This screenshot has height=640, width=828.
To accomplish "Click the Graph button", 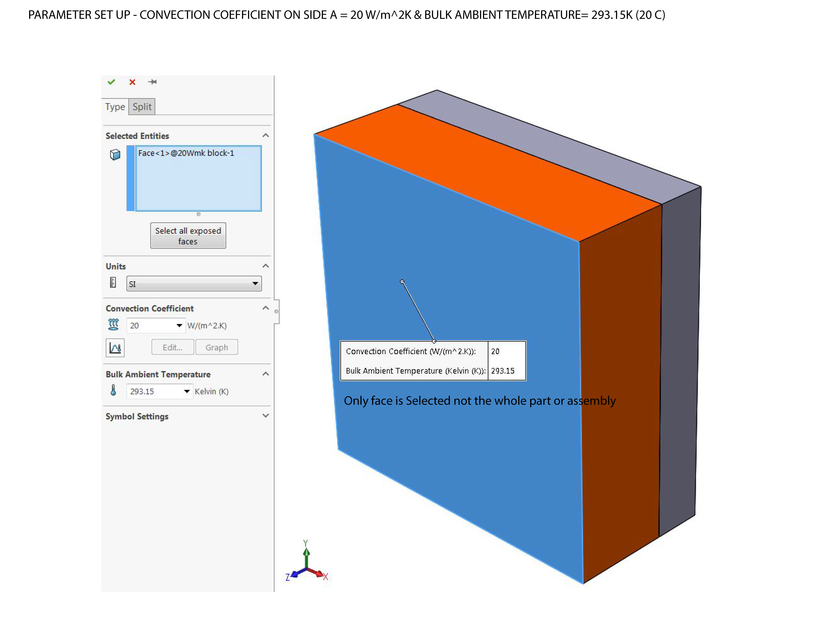I will [x=217, y=347].
